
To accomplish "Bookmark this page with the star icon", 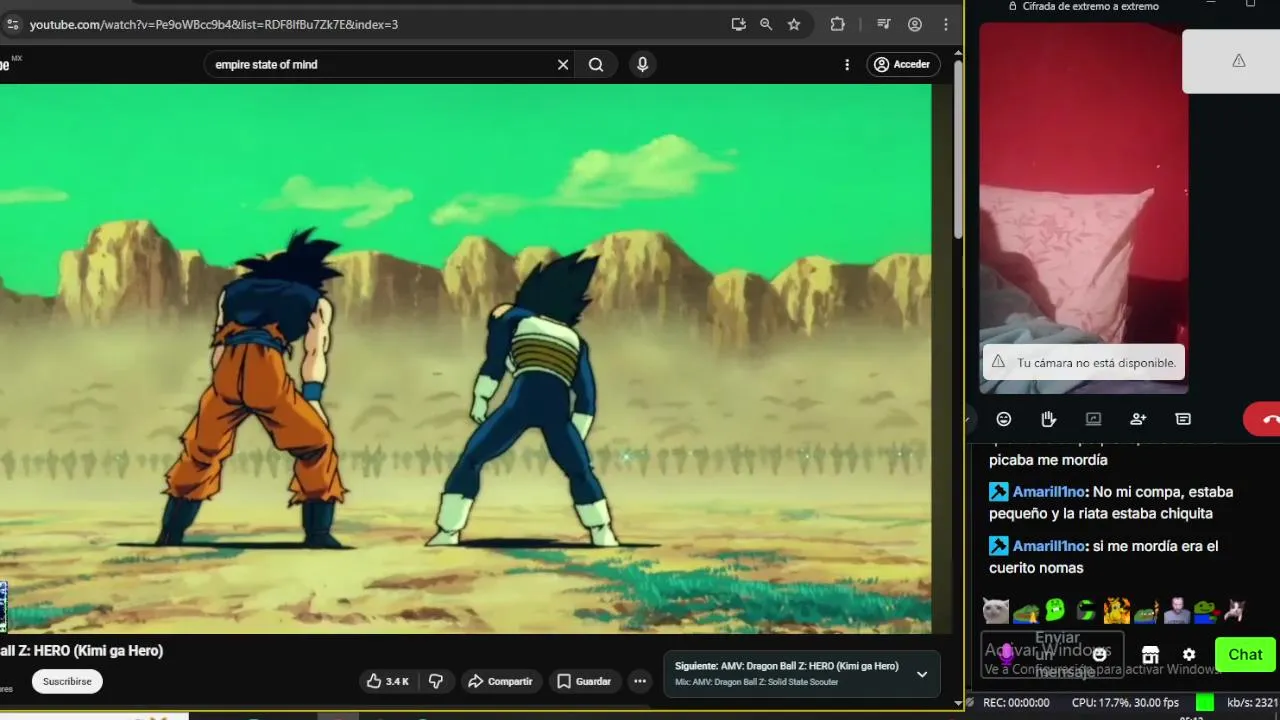I will 794,24.
